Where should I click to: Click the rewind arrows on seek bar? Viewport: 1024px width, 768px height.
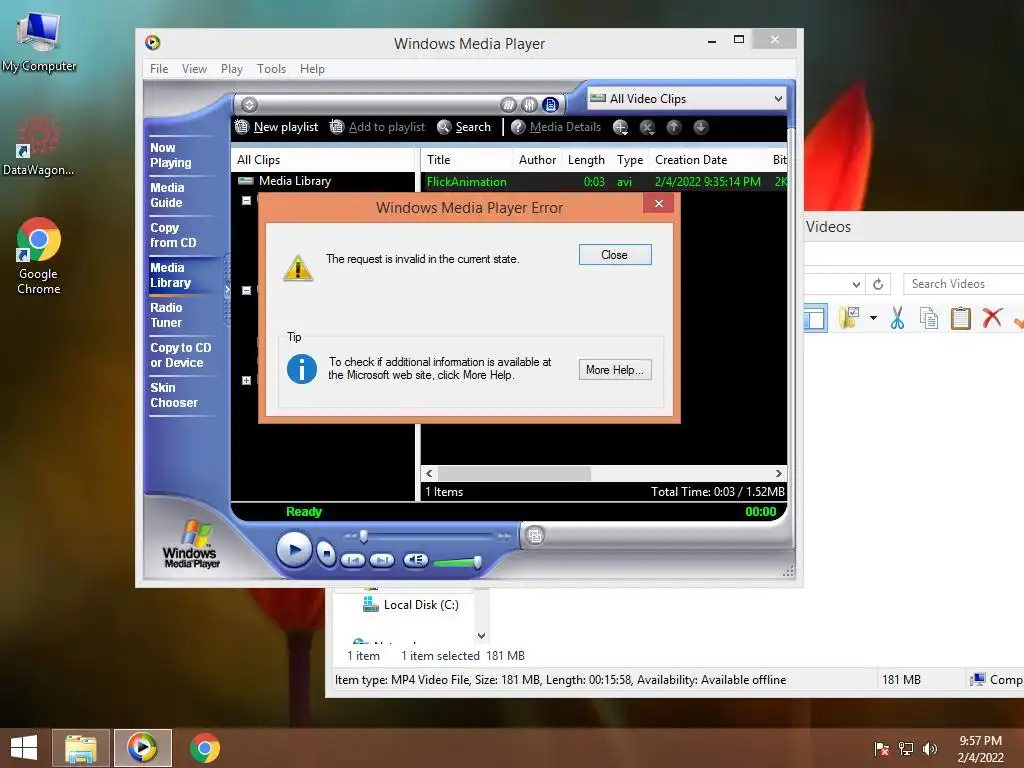pos(350,536)
